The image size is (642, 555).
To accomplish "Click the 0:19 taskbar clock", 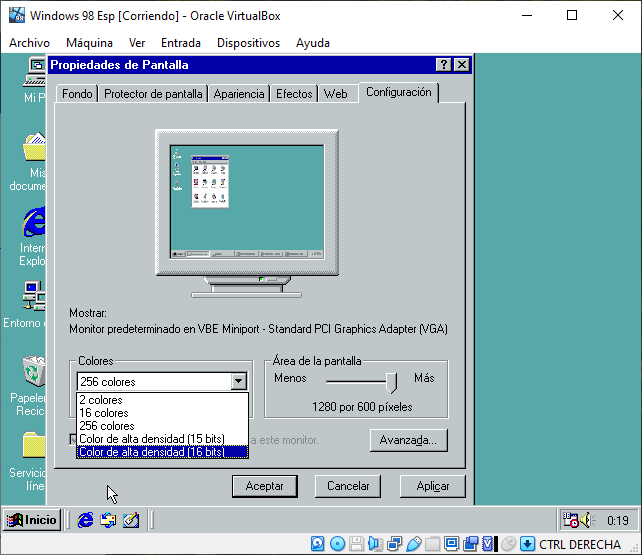I will tap(617, 521).
